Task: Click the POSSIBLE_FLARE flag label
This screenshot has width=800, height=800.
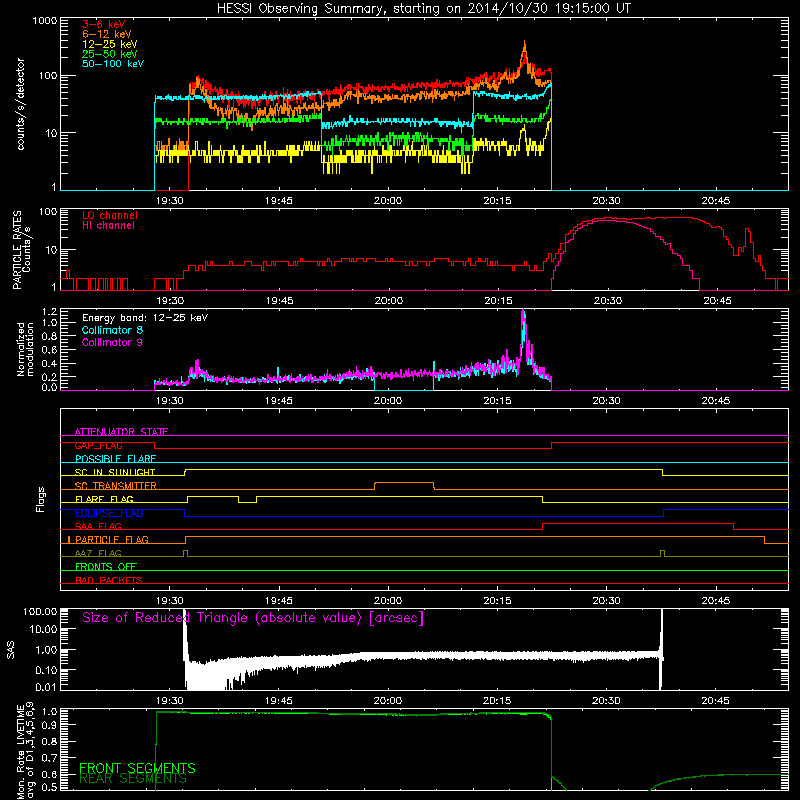Action: [x=115, y=459]
